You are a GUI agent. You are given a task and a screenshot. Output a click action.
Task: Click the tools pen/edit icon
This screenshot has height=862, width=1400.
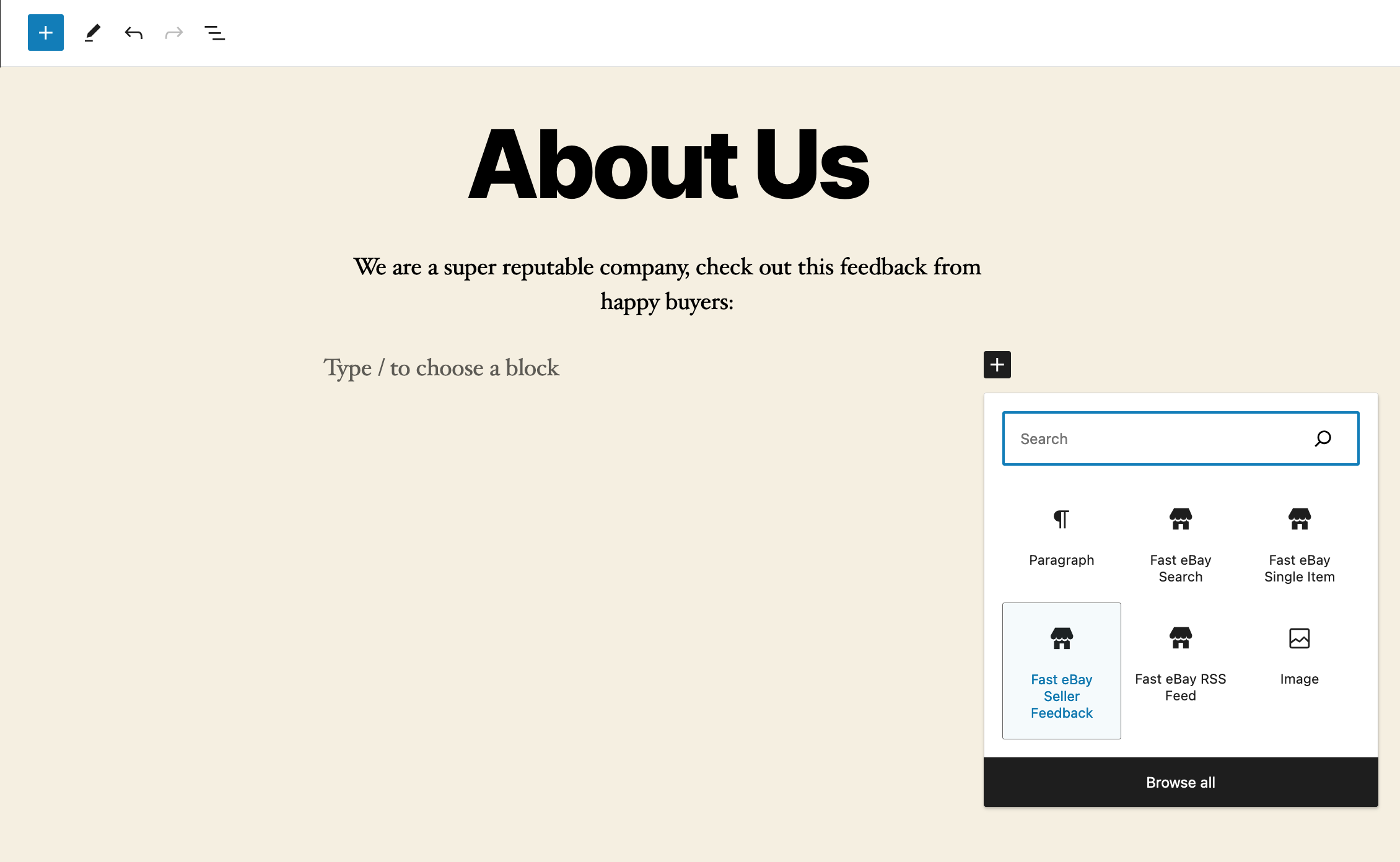(90, 32)
